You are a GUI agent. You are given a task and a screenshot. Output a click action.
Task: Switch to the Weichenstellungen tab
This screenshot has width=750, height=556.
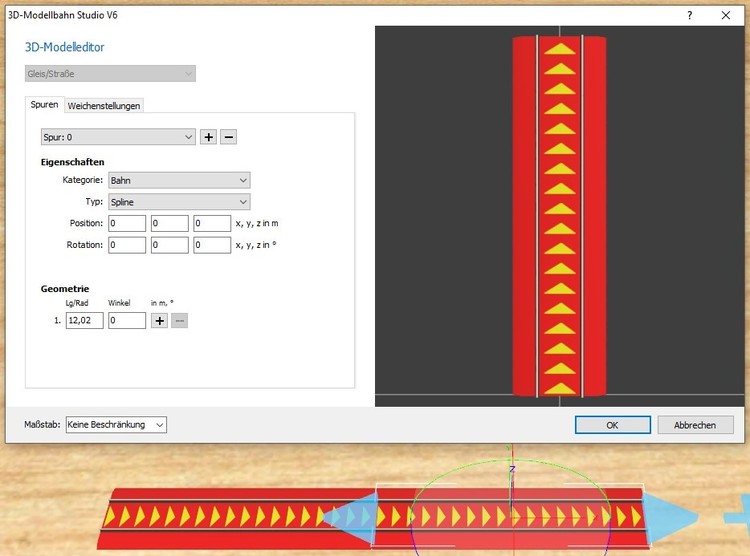pyautogui.click(x=104, y=105)
